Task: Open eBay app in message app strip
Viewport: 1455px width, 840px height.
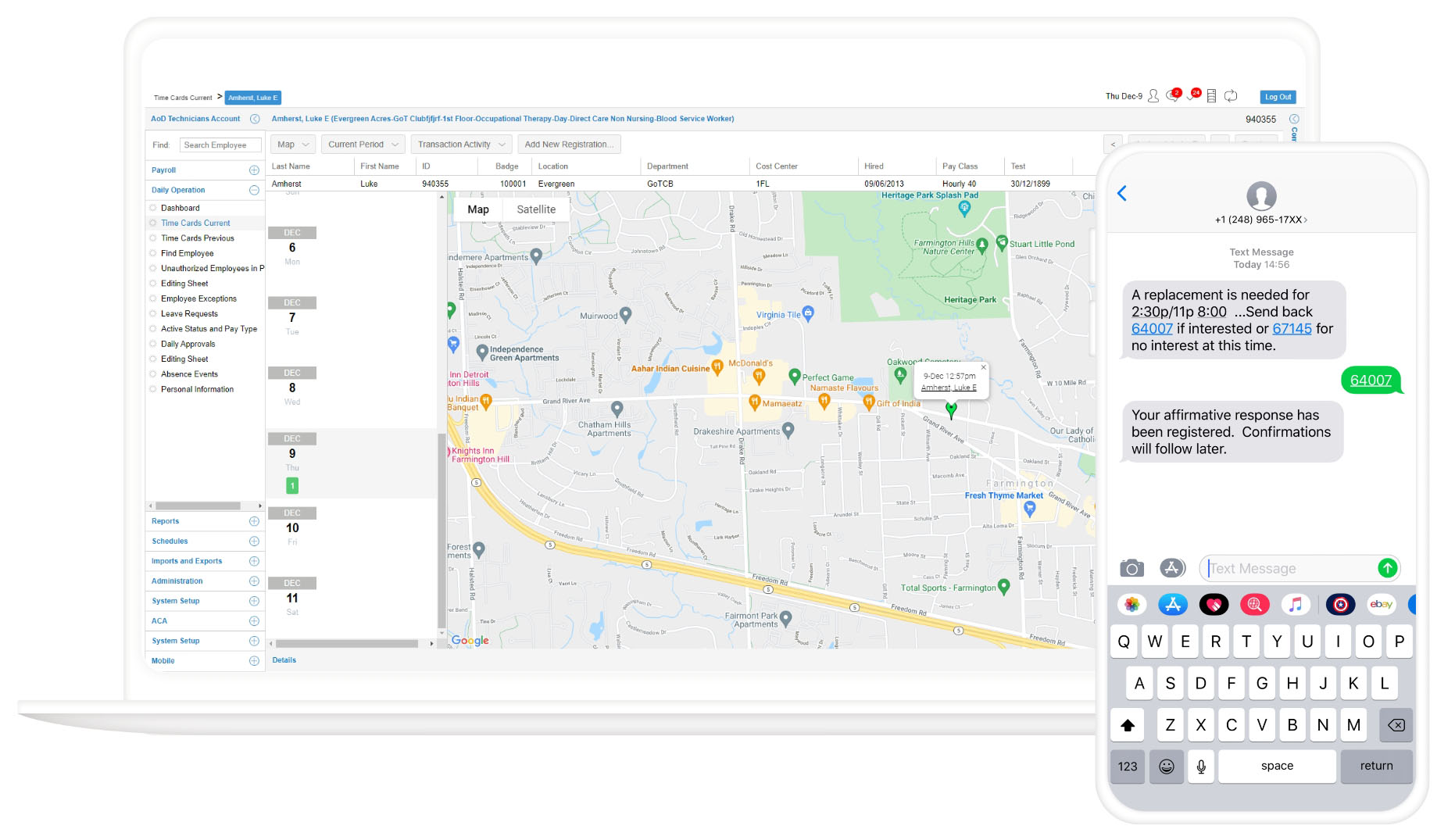Action: tap(1381, 604)
